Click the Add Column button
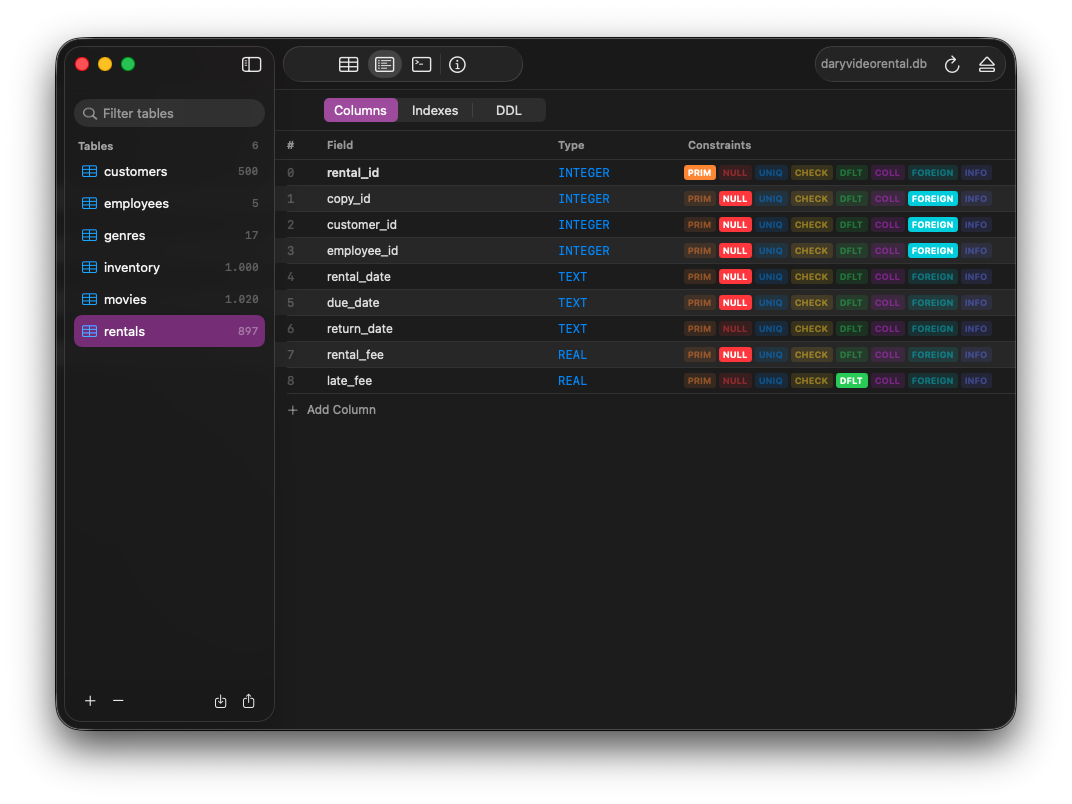The width and height of the screenshot is (1072, 804). pos(332,410)
